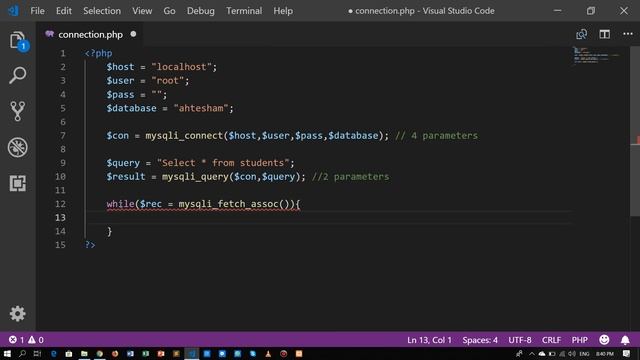Click the "Select * from students" string

(x=223, y=163)
